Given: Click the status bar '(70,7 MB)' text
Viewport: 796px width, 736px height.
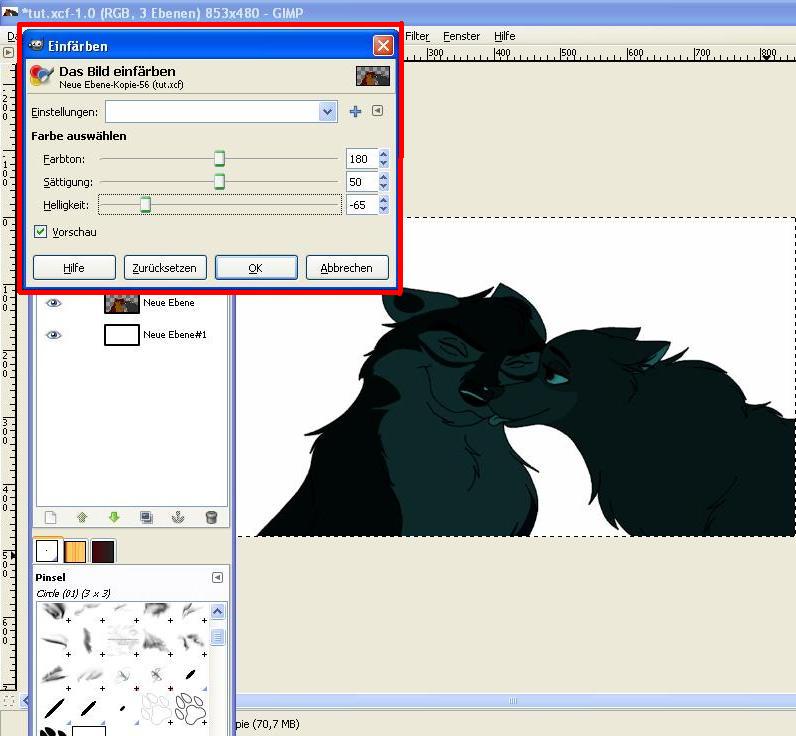Looking at the screenshot, I should pyautogui.click(x=275, y=724).
